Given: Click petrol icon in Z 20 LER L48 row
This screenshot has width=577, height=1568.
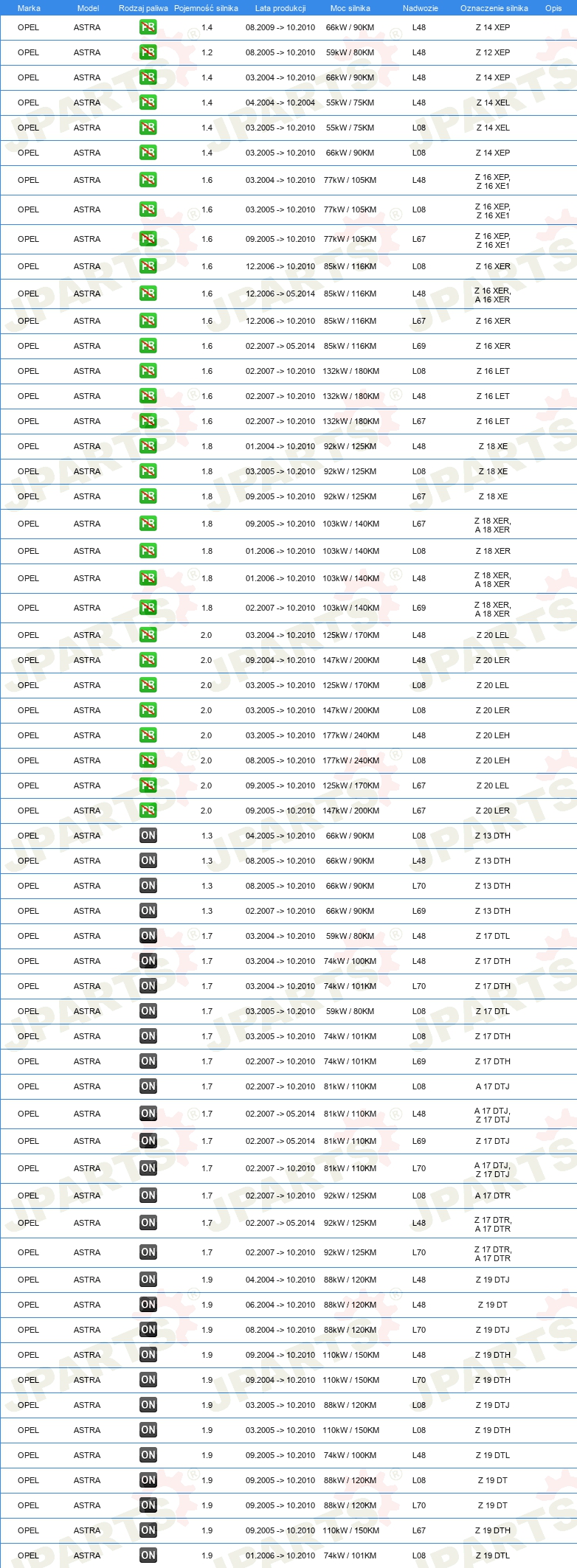Looking at the screenshot, I should click(148, 660).
